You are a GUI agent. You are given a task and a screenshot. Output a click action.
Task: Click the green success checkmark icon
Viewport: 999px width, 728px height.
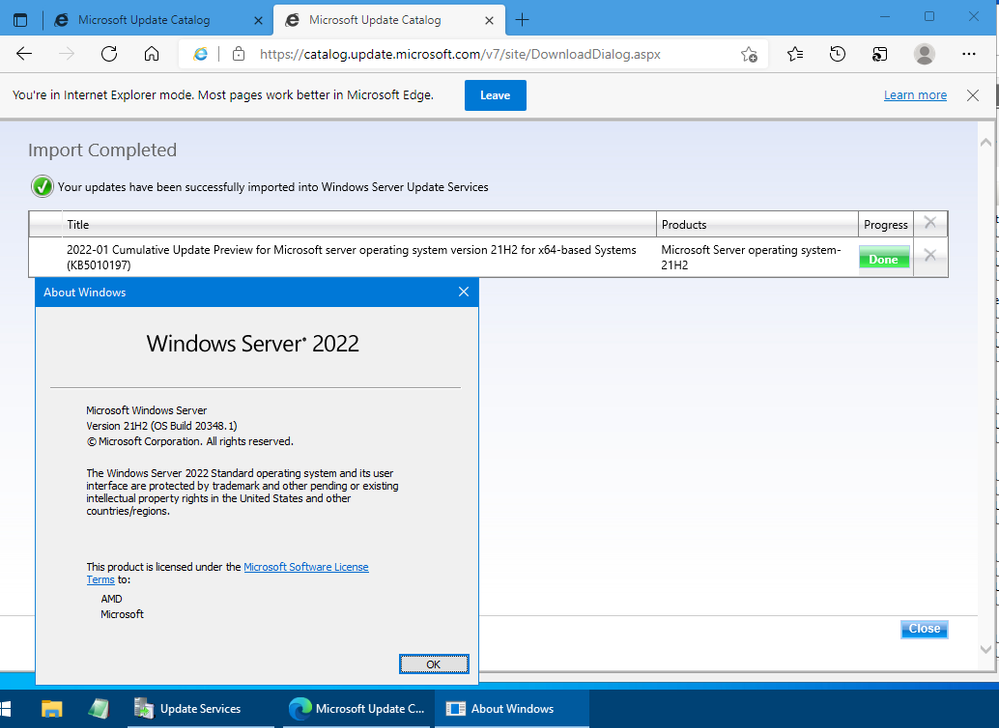click(42, 187)
